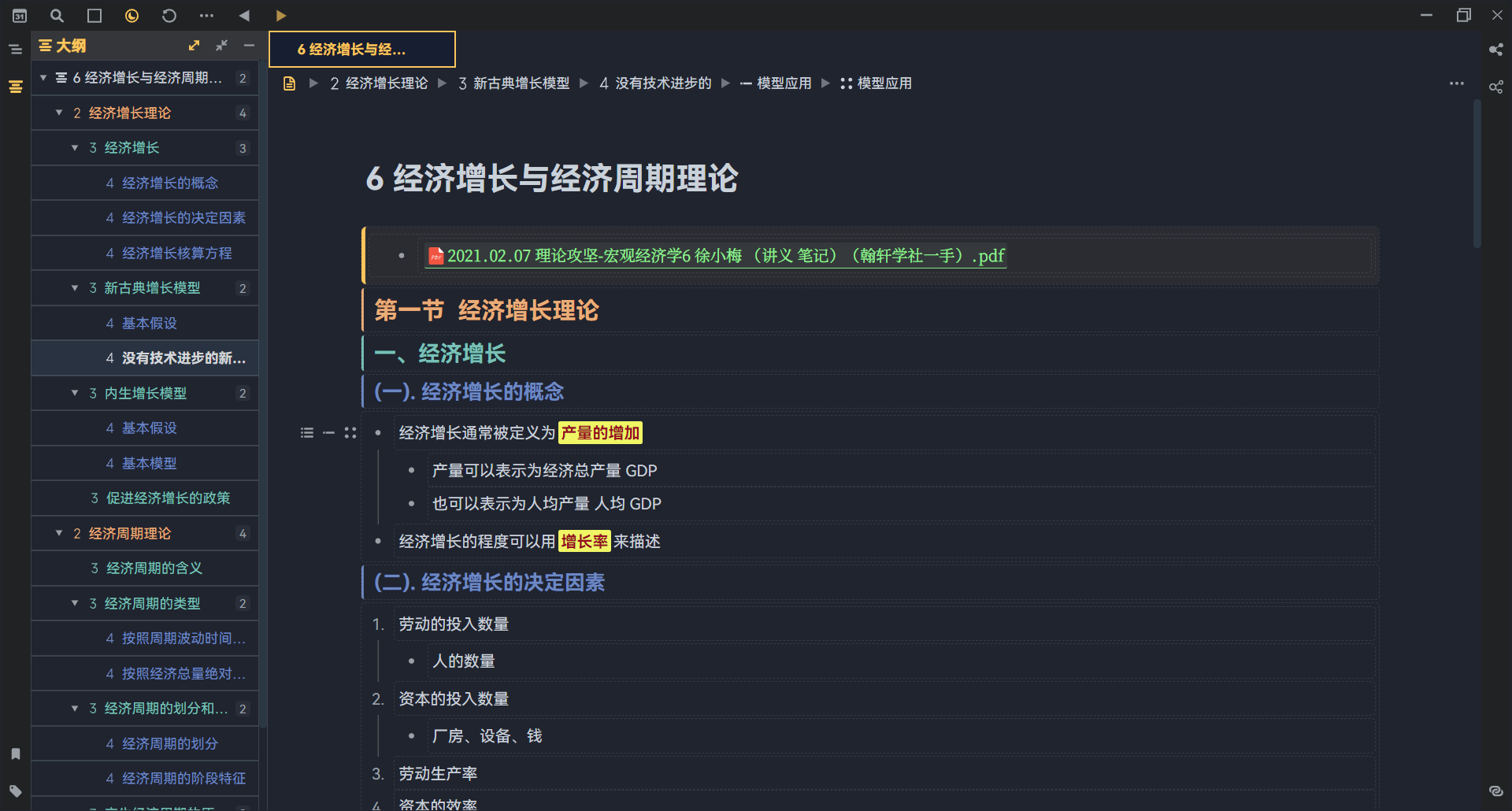Click heading (二). 经济增长的决定因素
Screen dimensions: 1512x811
tap(489, 583)
